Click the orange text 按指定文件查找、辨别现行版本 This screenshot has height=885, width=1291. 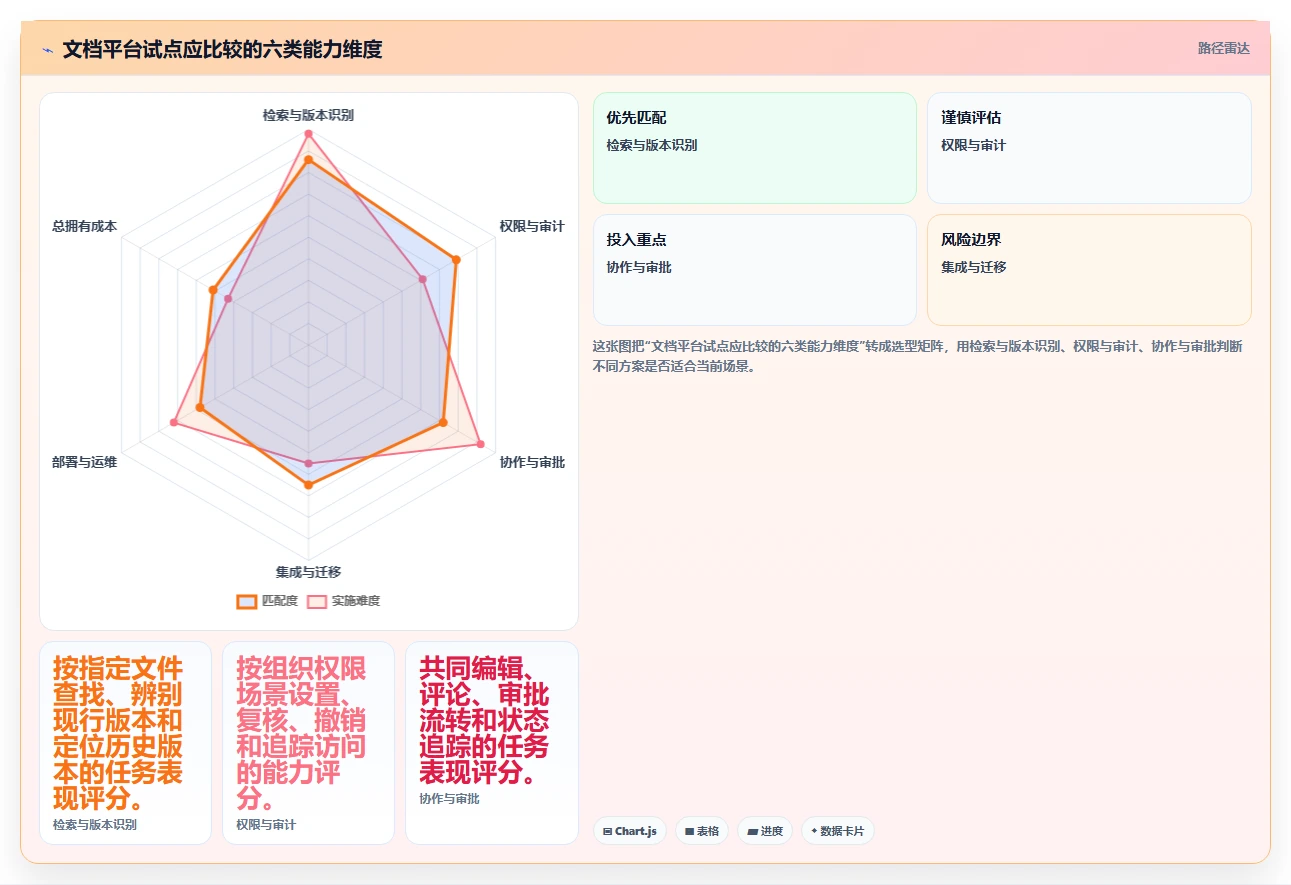118,733
